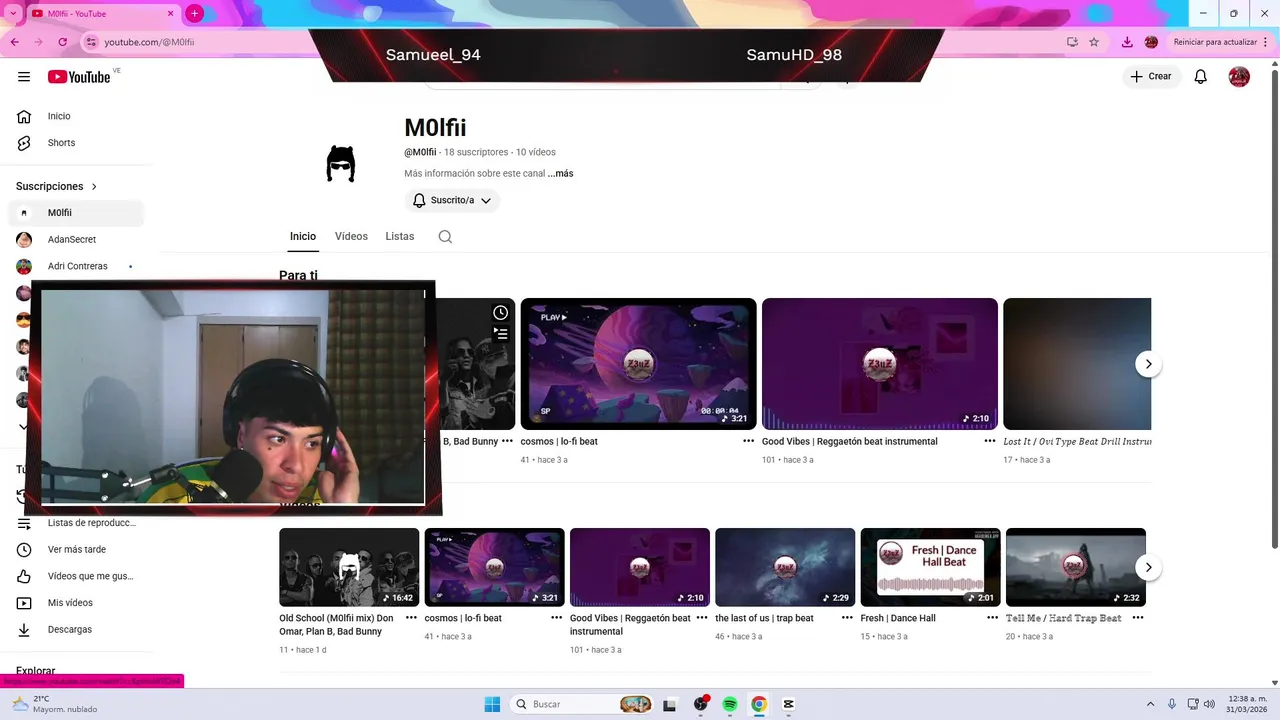Open the Suscrito/a notification dropdown
Screen dimensions: 1280x720
(452, 200)
